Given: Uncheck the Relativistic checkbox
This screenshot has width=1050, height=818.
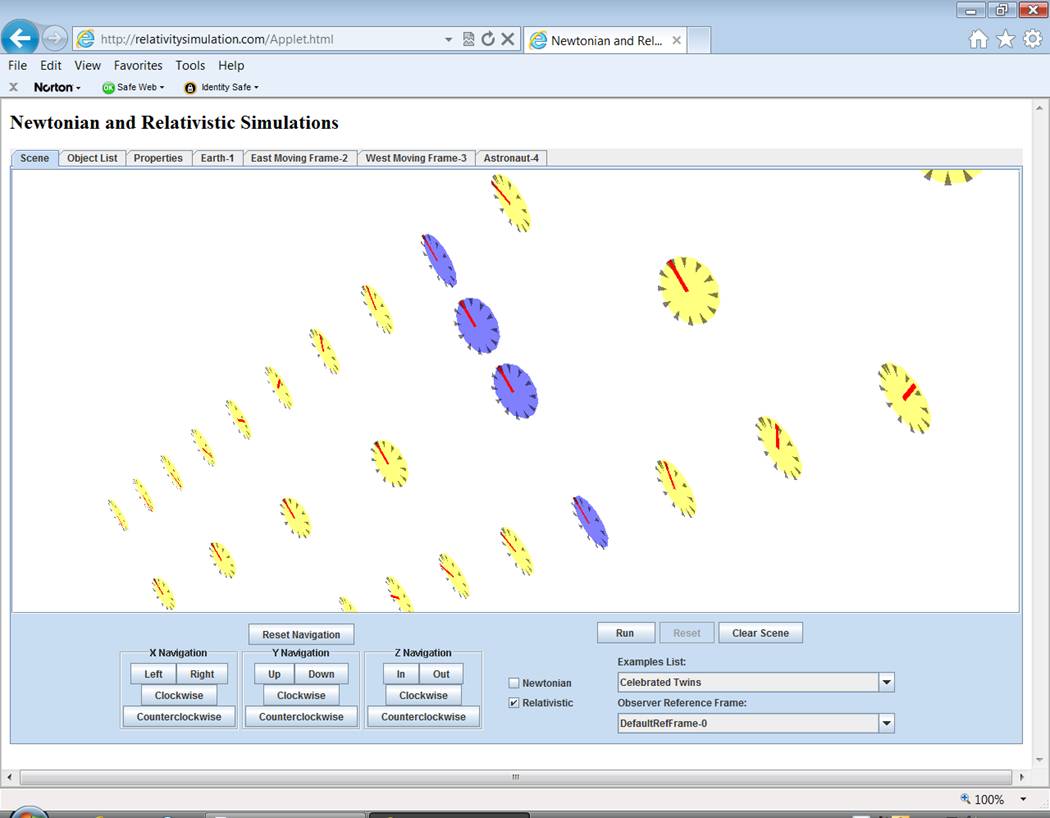Looking at the screenshot, I should 514,703.
